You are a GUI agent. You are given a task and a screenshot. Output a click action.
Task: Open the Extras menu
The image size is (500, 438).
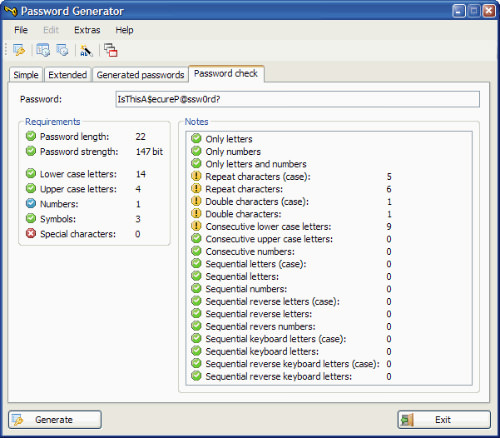point(87,30)
